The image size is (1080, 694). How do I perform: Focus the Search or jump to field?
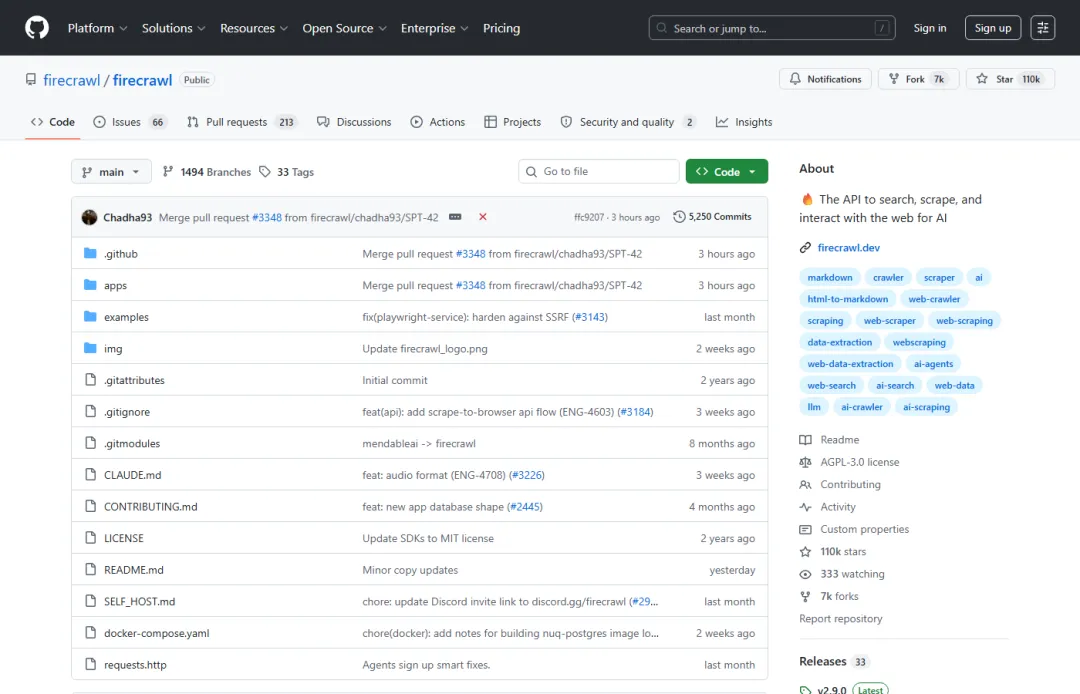(x=771, y=28)
